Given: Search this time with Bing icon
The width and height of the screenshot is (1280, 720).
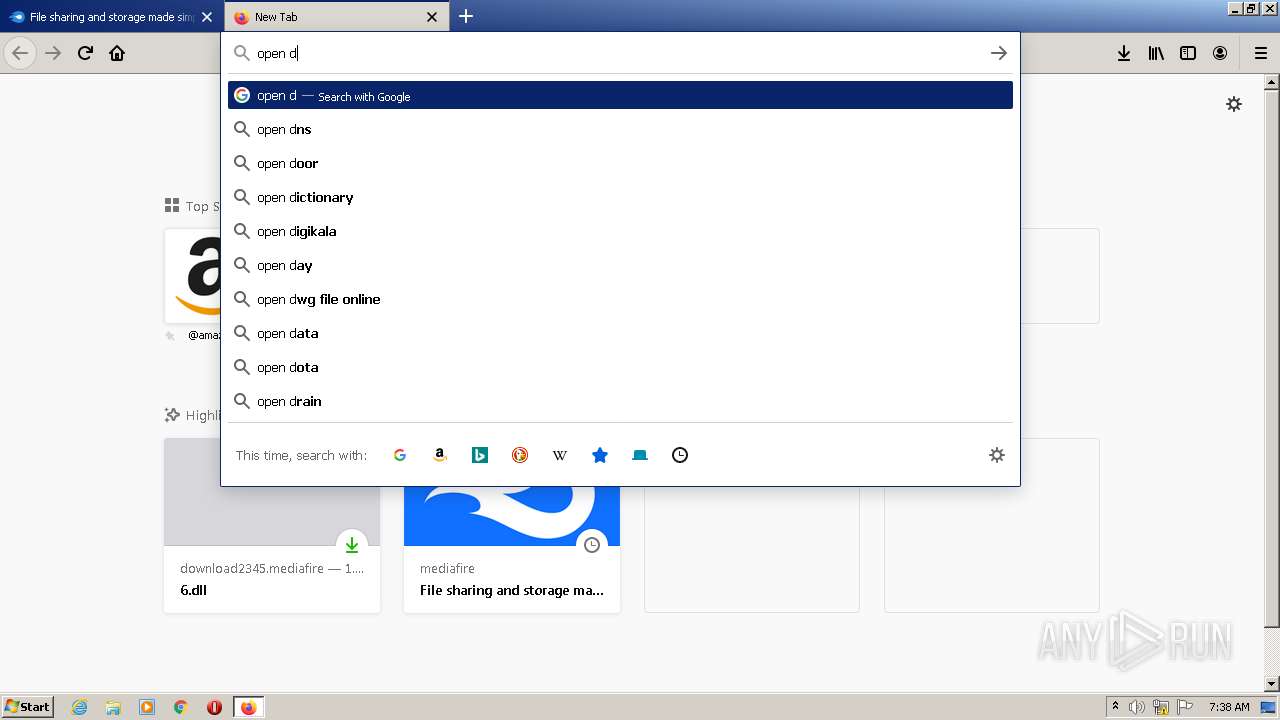Looking at the screenshot, I should 480,455.
